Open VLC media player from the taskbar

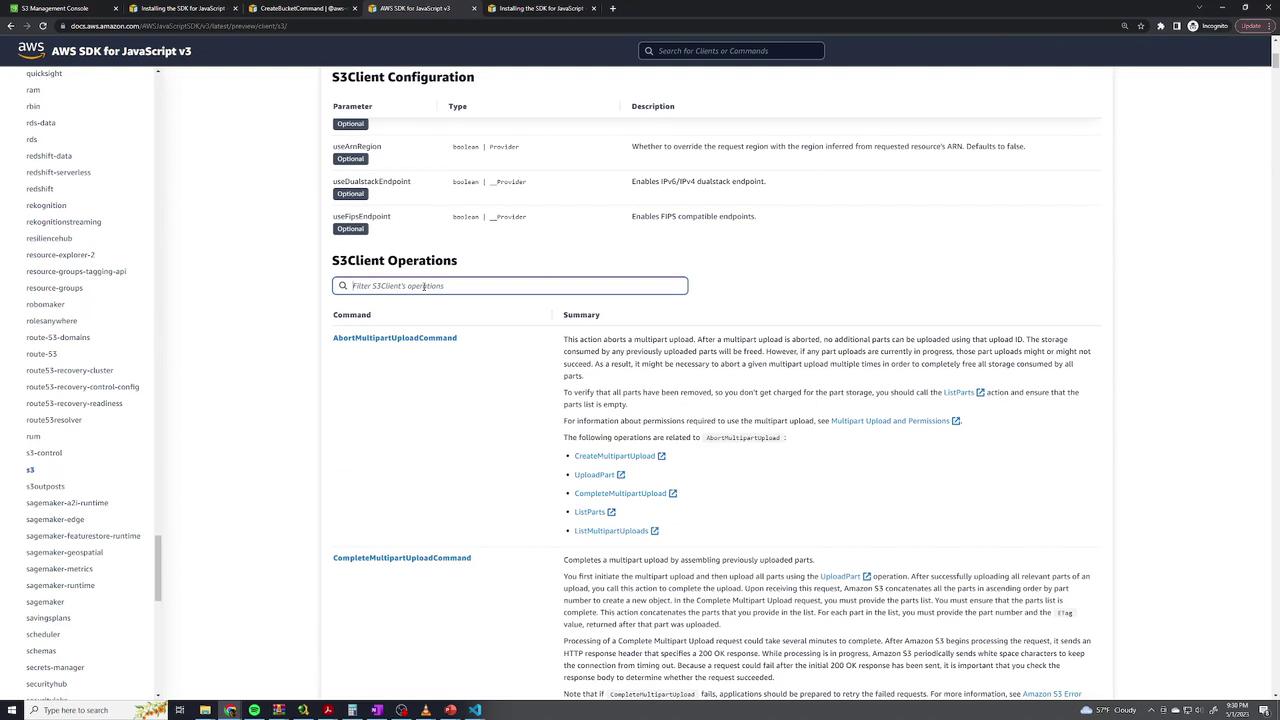coord(426,710)
